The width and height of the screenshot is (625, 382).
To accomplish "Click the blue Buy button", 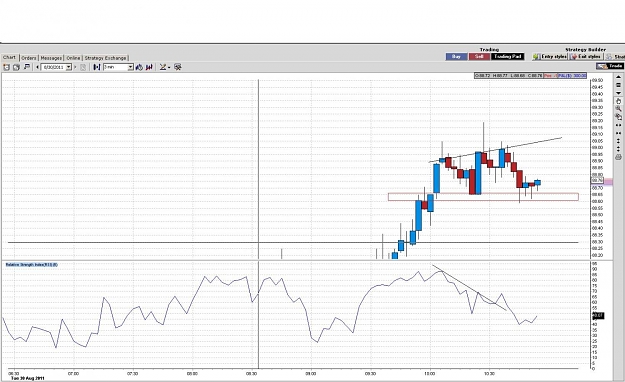I will tap(456, 57).
